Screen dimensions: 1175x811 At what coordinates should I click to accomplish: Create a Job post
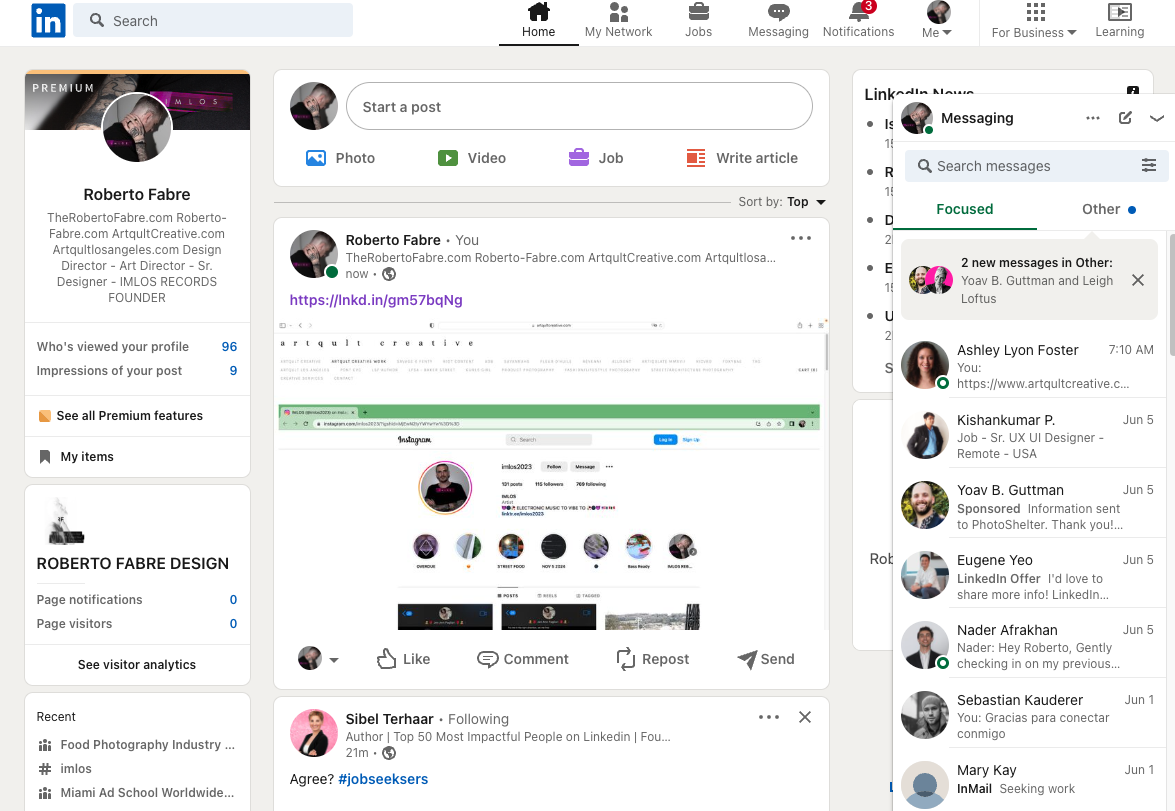click(x=596, y=158)
